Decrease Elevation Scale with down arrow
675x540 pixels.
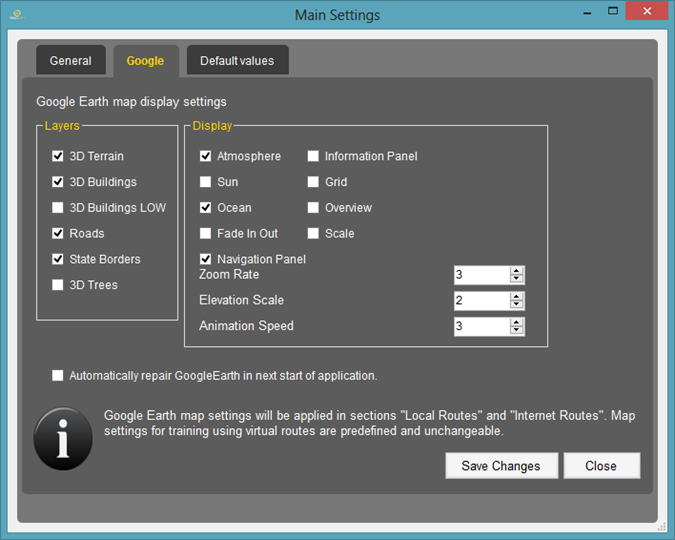point(517,304)
